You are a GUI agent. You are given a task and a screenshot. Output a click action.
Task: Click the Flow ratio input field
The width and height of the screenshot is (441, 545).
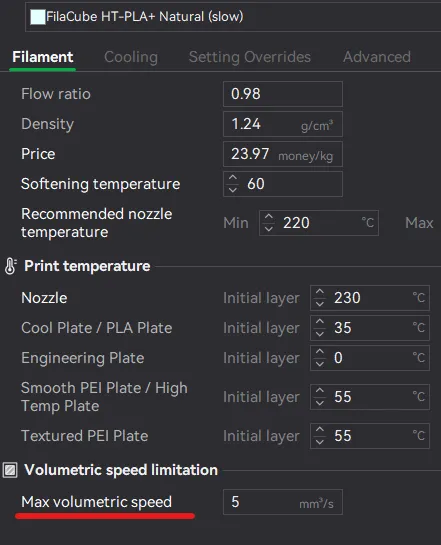click(x=283, y=94)
